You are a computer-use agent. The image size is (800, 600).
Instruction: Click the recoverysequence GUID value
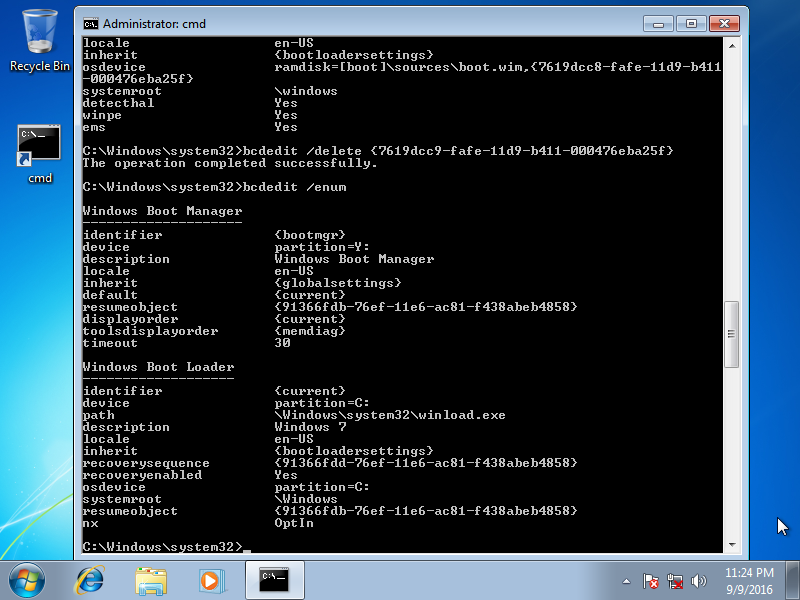tap(426, 463)
